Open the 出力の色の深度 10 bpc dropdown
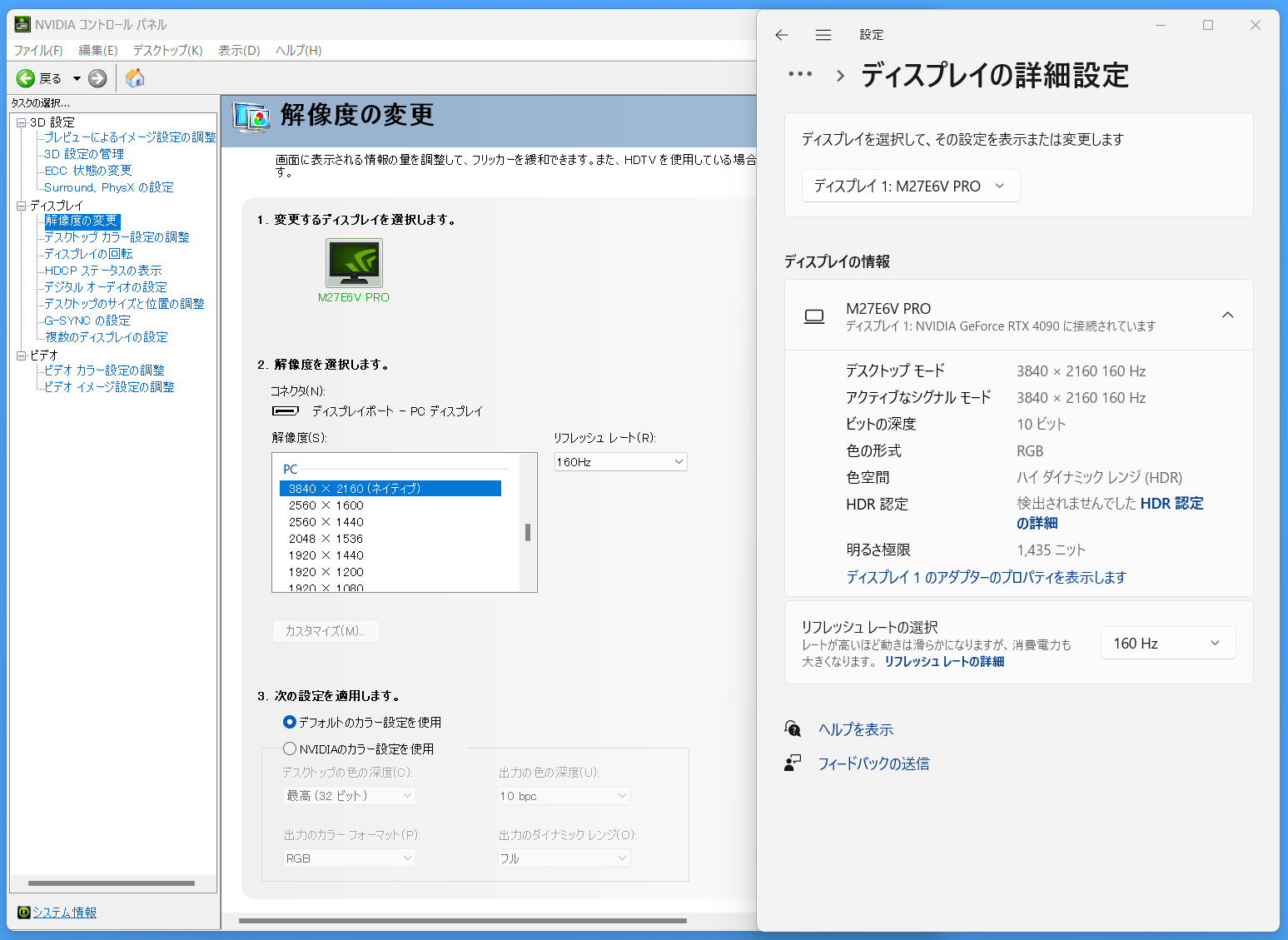The image size is (1288, 940). [564, 796]
